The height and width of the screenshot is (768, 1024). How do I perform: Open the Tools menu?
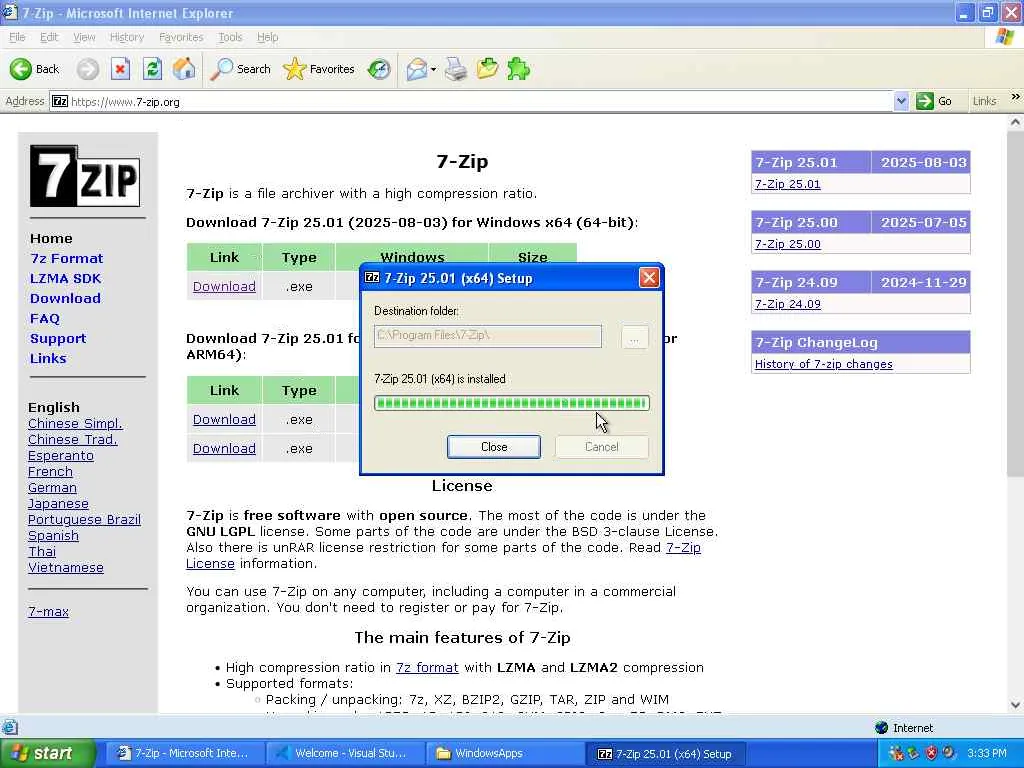click(x=230, y=37)
